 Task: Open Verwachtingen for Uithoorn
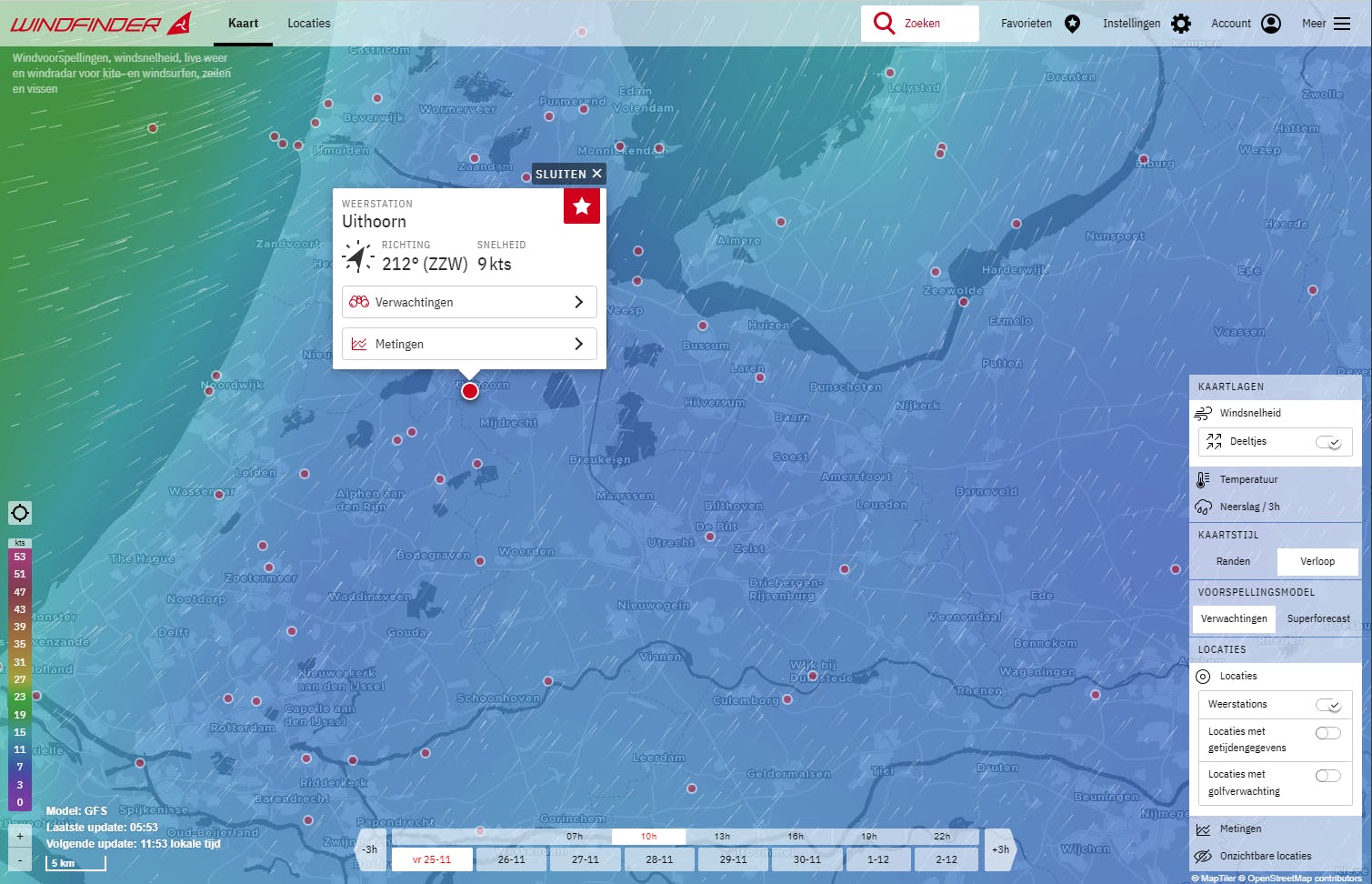coord(469,302)
